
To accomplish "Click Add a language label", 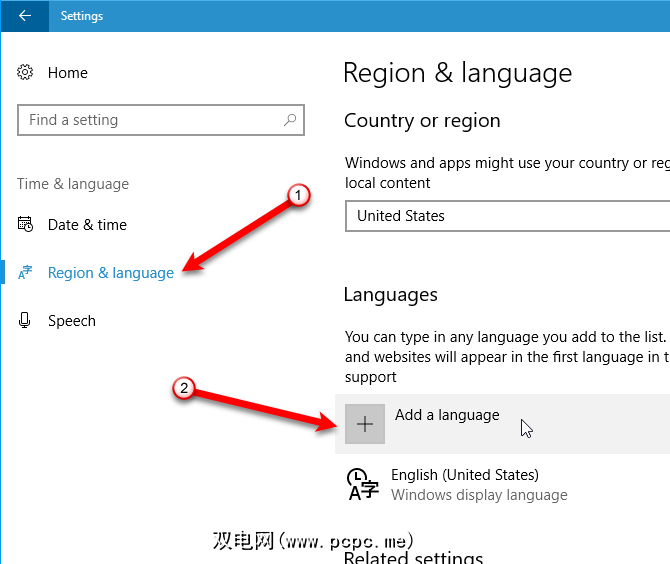I will click(x=447, y=414).
